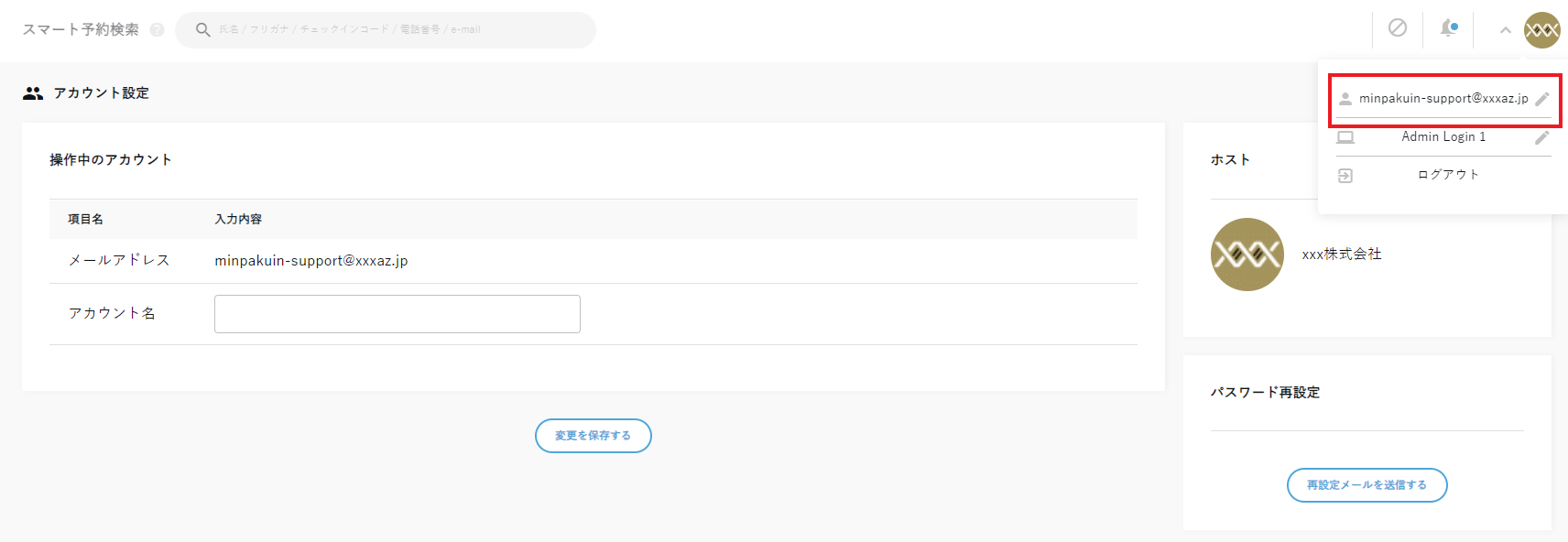Edit the email address via pencil icon
The height and width of the screenshot is (542, 1568).
[1542, 99]
